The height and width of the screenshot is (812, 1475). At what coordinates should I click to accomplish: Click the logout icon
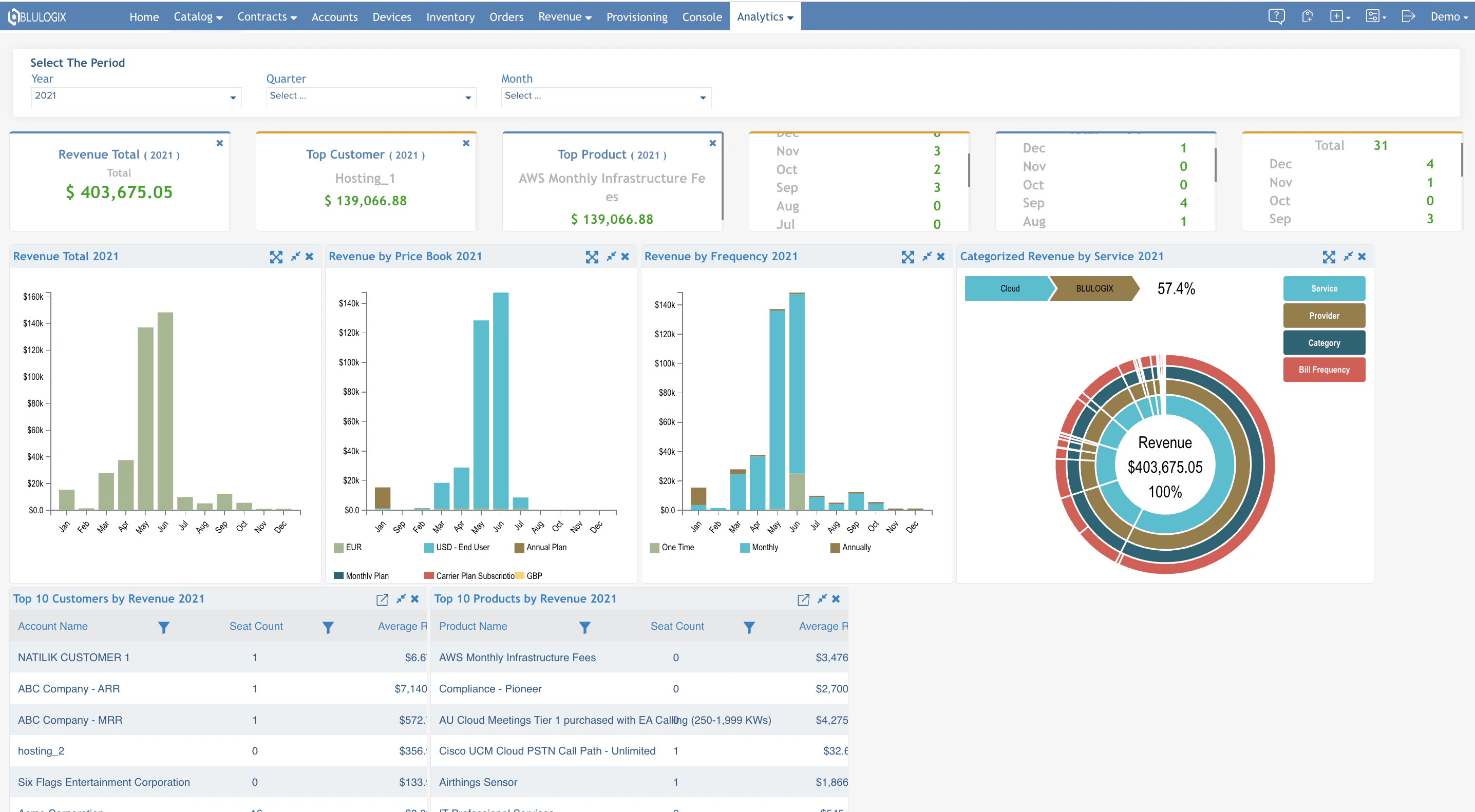tap(1409, 16)
